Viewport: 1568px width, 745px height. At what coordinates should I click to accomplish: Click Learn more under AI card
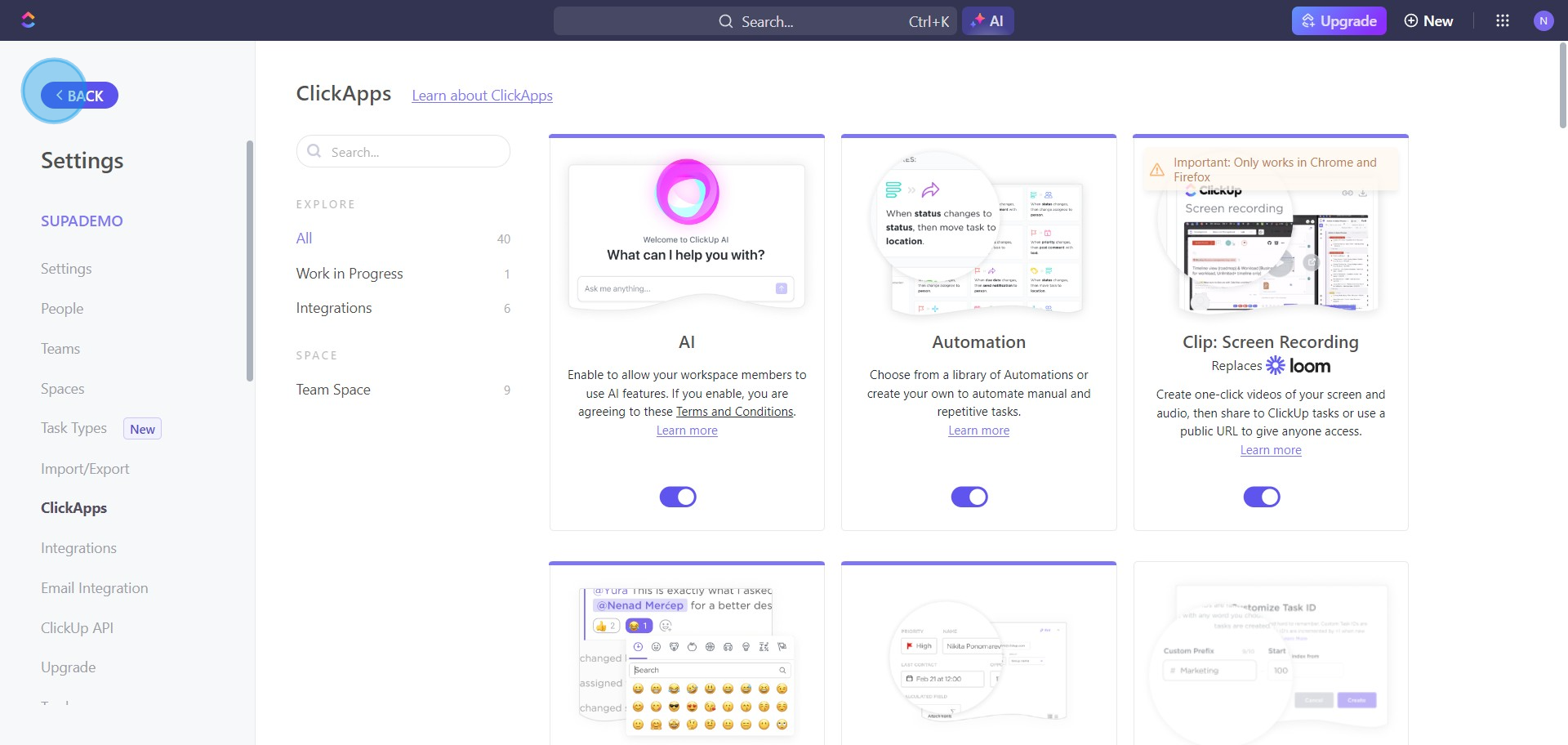(x=687, y=430)
